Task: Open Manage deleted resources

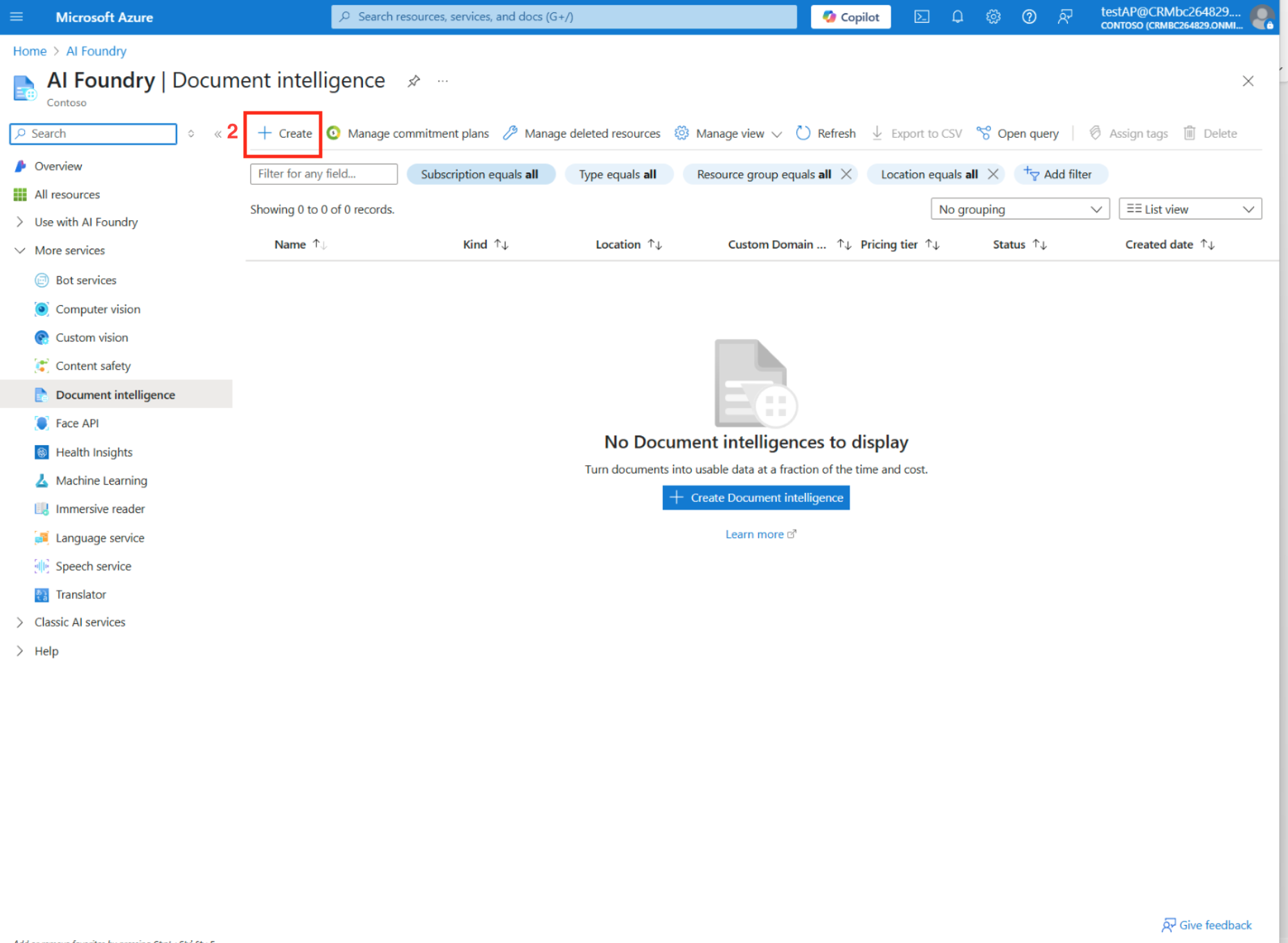Action: pos(582,133)
